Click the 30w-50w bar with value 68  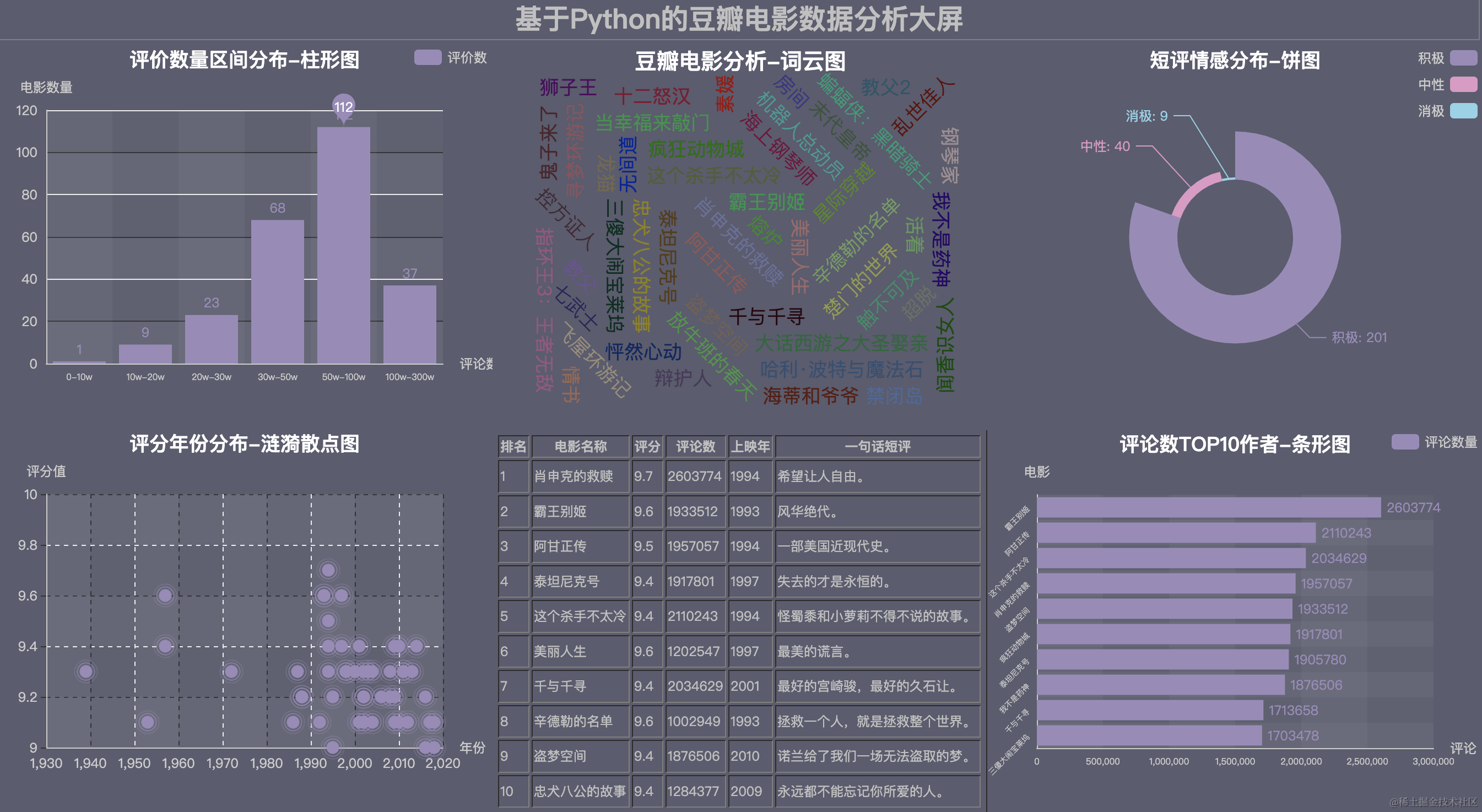(277, 293)
